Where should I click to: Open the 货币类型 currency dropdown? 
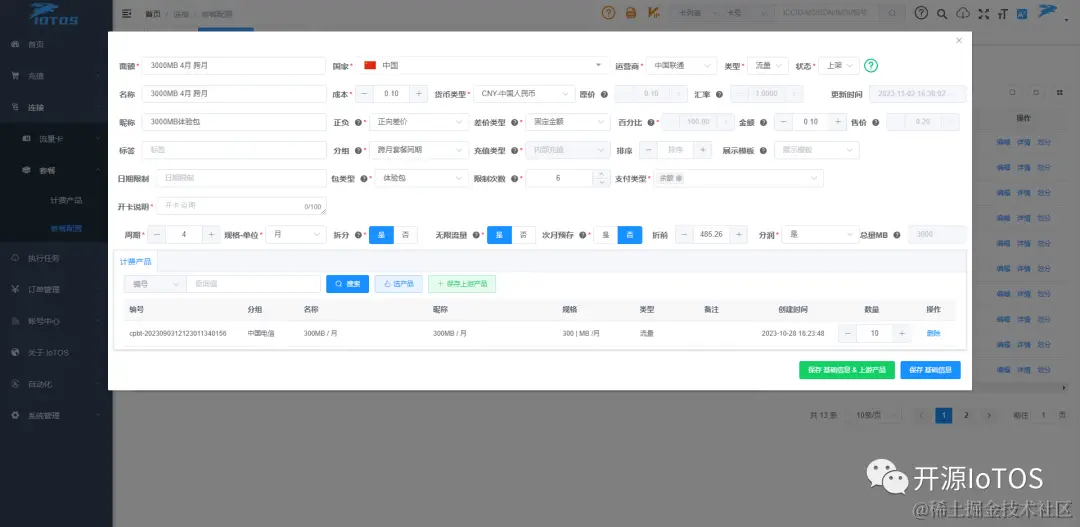(524, 94)
